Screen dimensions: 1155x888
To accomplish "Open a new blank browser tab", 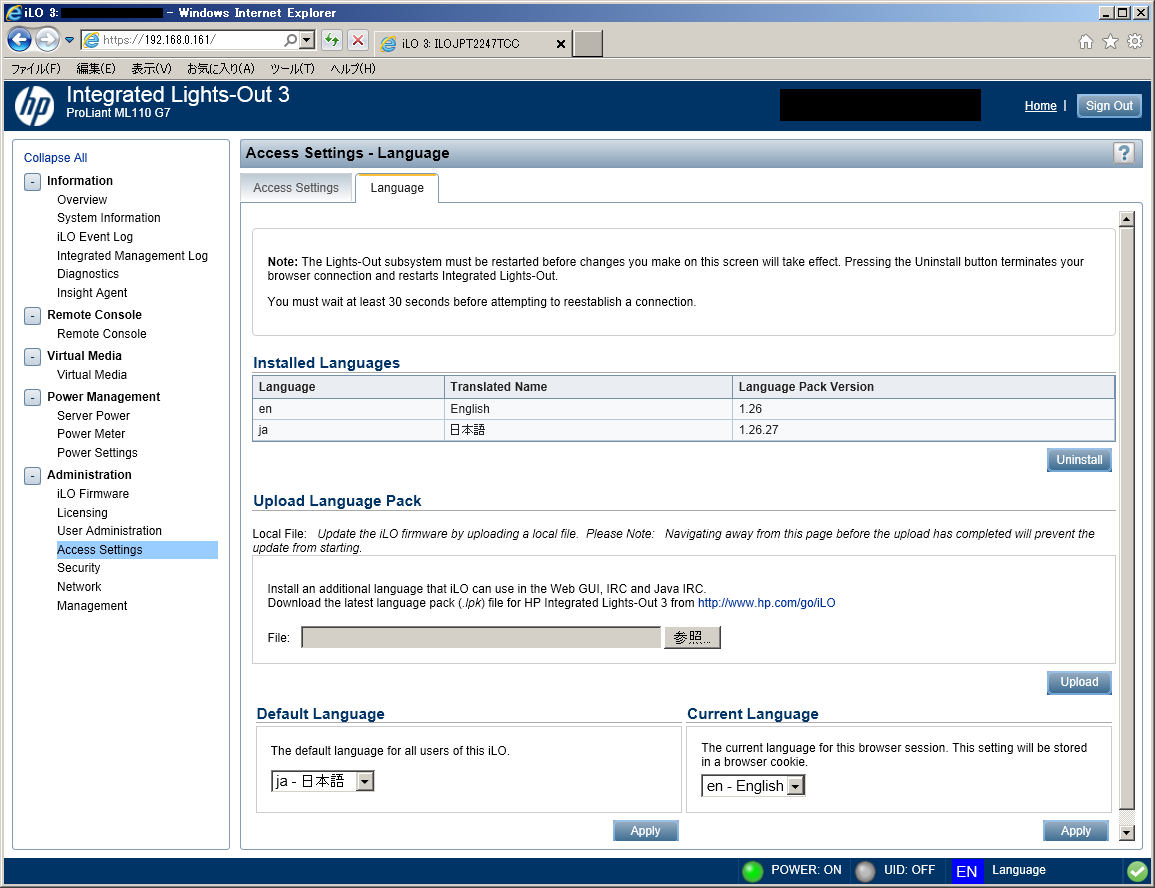I will pyautogui.click(x=588, y=43).
